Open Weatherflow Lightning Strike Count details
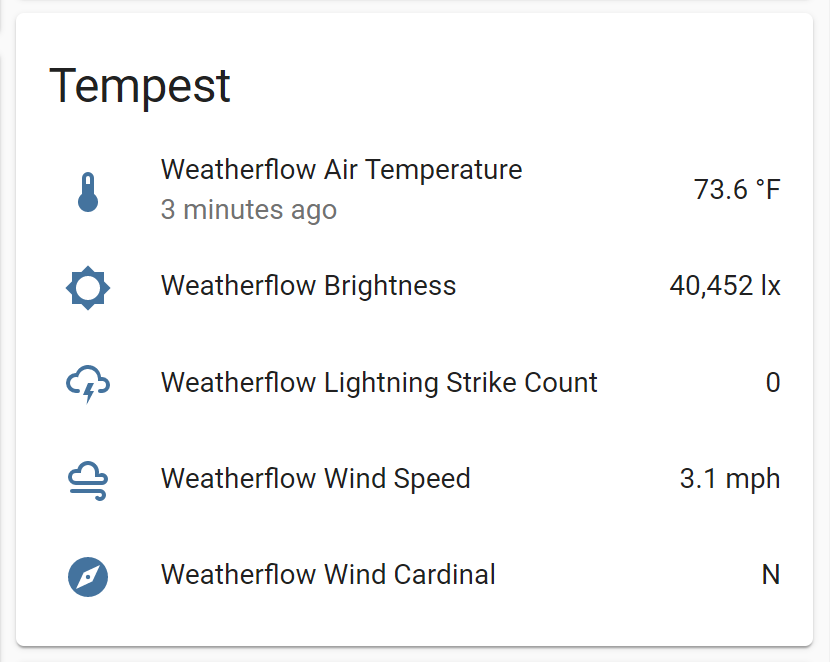The width and height of the screenshot is (830, 662). point(379,383)
